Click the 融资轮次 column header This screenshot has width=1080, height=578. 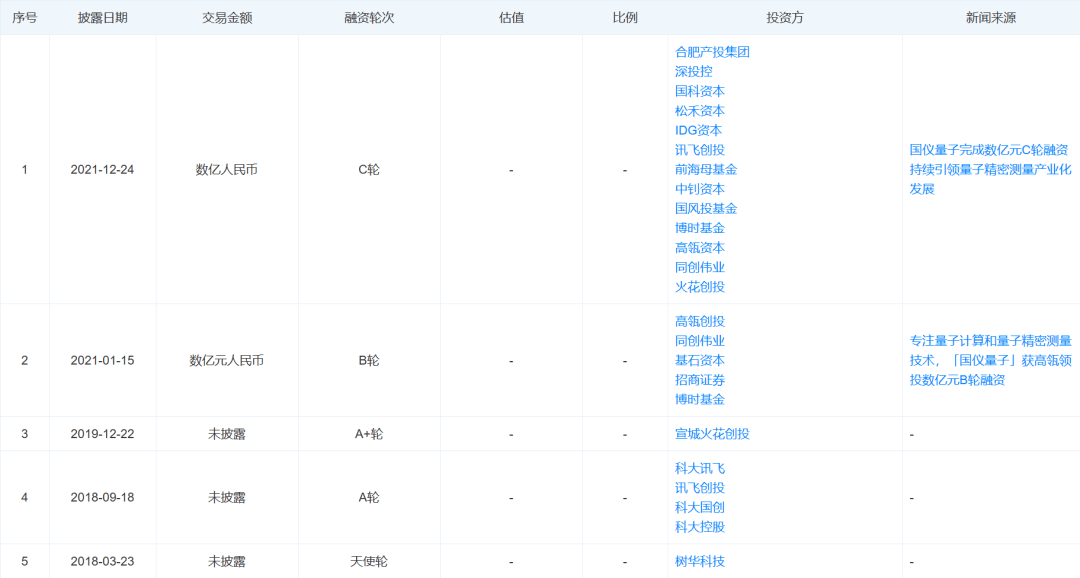(369, 18)
